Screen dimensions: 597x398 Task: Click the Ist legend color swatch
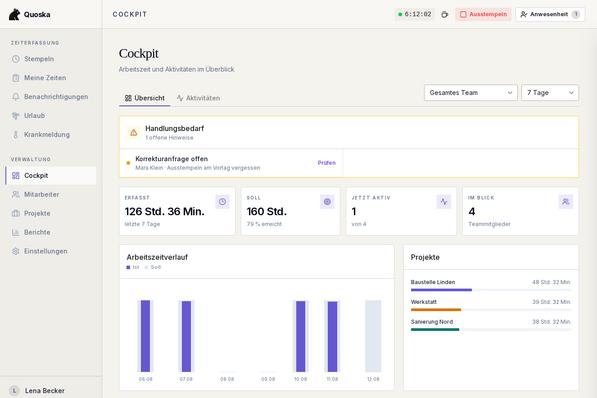[x=128, y=267]
